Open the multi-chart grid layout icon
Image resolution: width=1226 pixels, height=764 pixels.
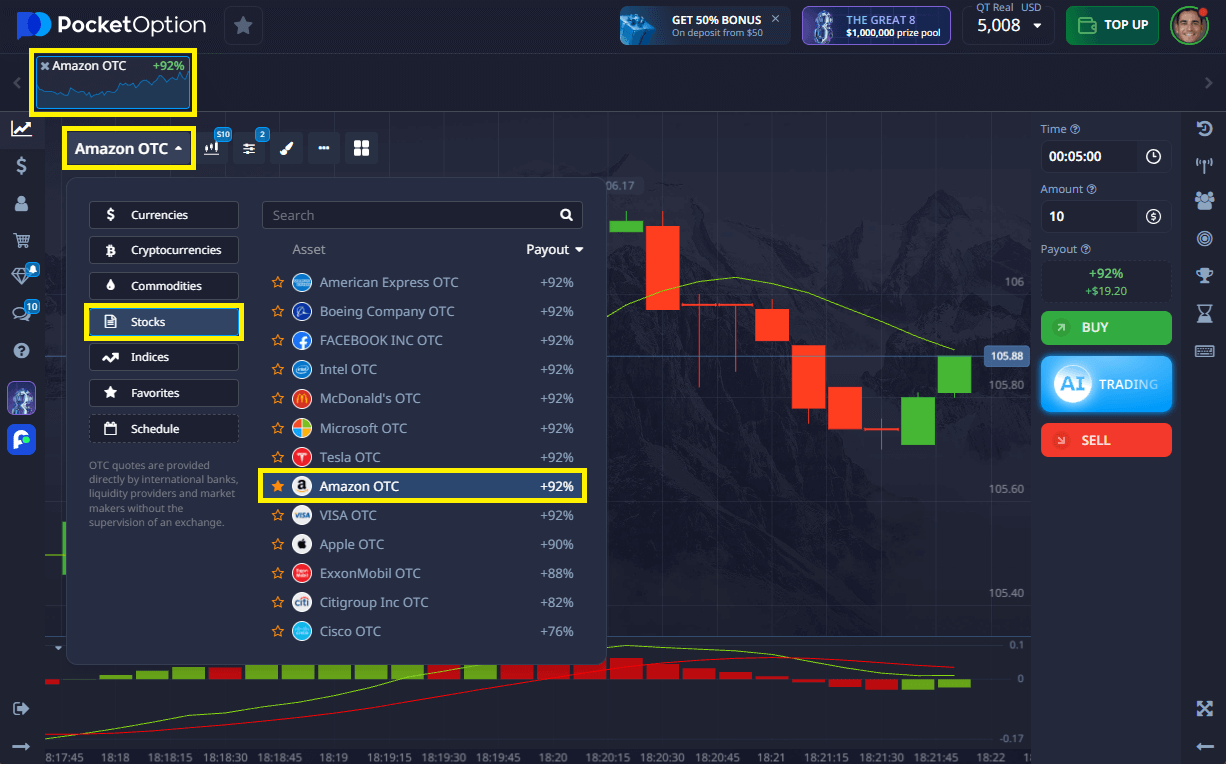point(361,148)
